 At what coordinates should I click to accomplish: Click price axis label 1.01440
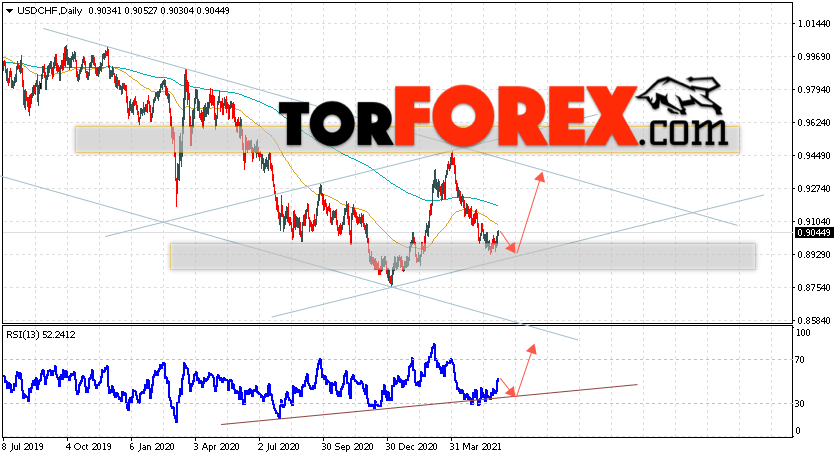pos(814,24)
